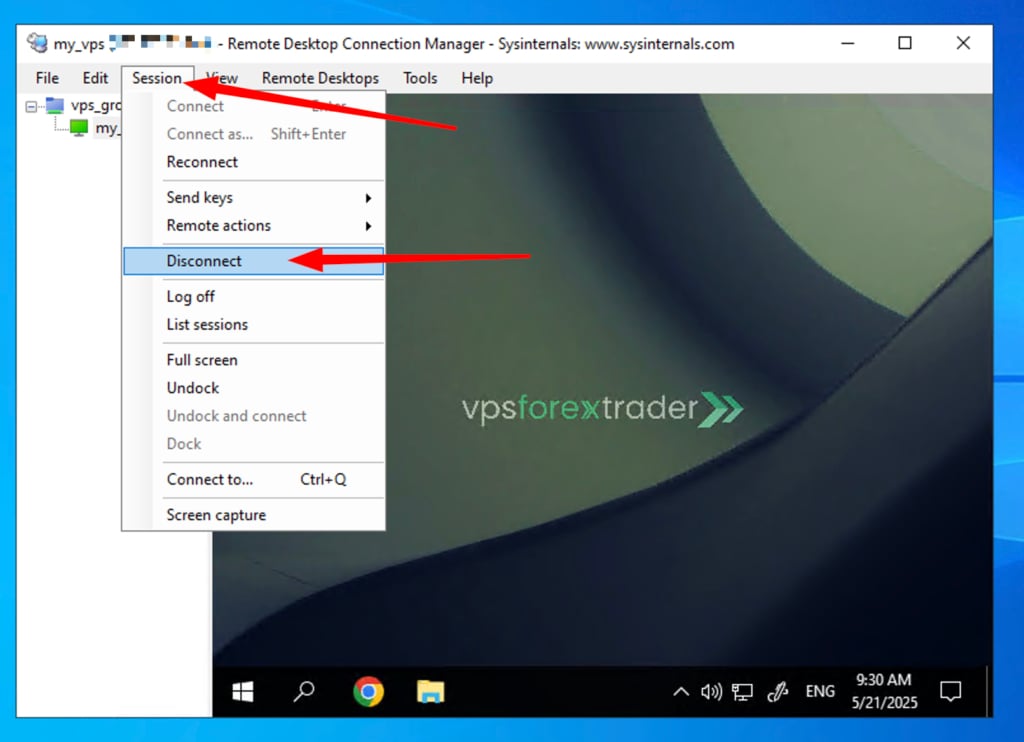Show hidden tray icons with the caret
Image resolution: width=1024 pixels, height=742 pixels.
pyautogui.click(x=680, y=692)
